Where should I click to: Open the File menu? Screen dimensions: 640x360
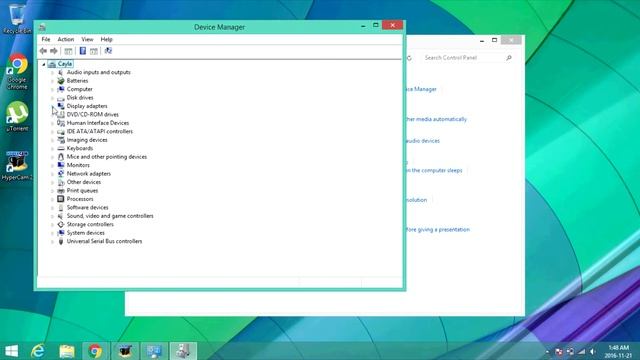(x=46, y=39)
